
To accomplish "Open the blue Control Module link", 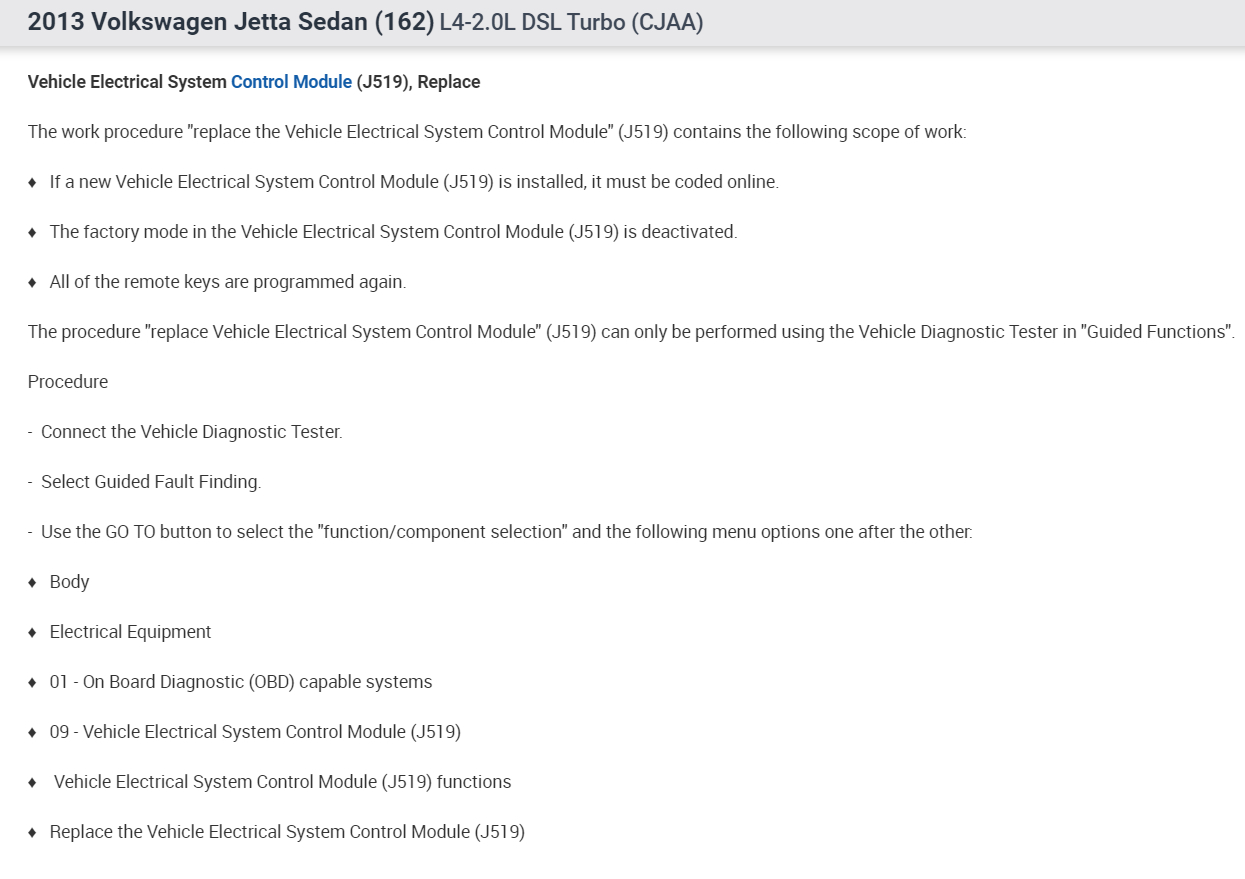I will click(291, 82).
